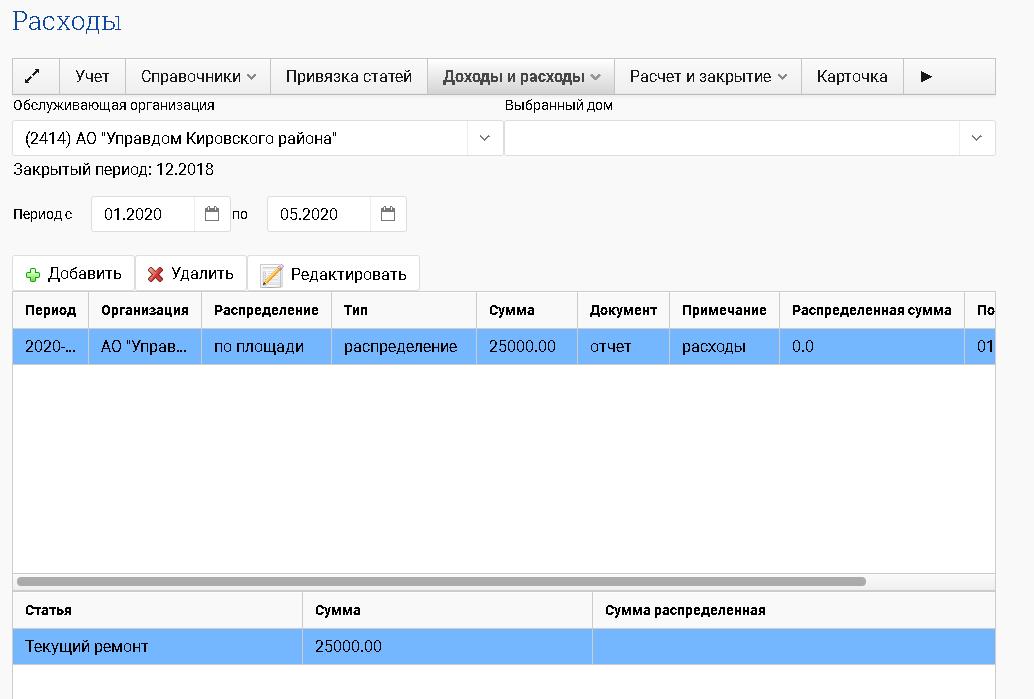This screenshot has height=699, width=1034.
Task: Go to Привязка статей menu item
Action: [x=348, y=77]
